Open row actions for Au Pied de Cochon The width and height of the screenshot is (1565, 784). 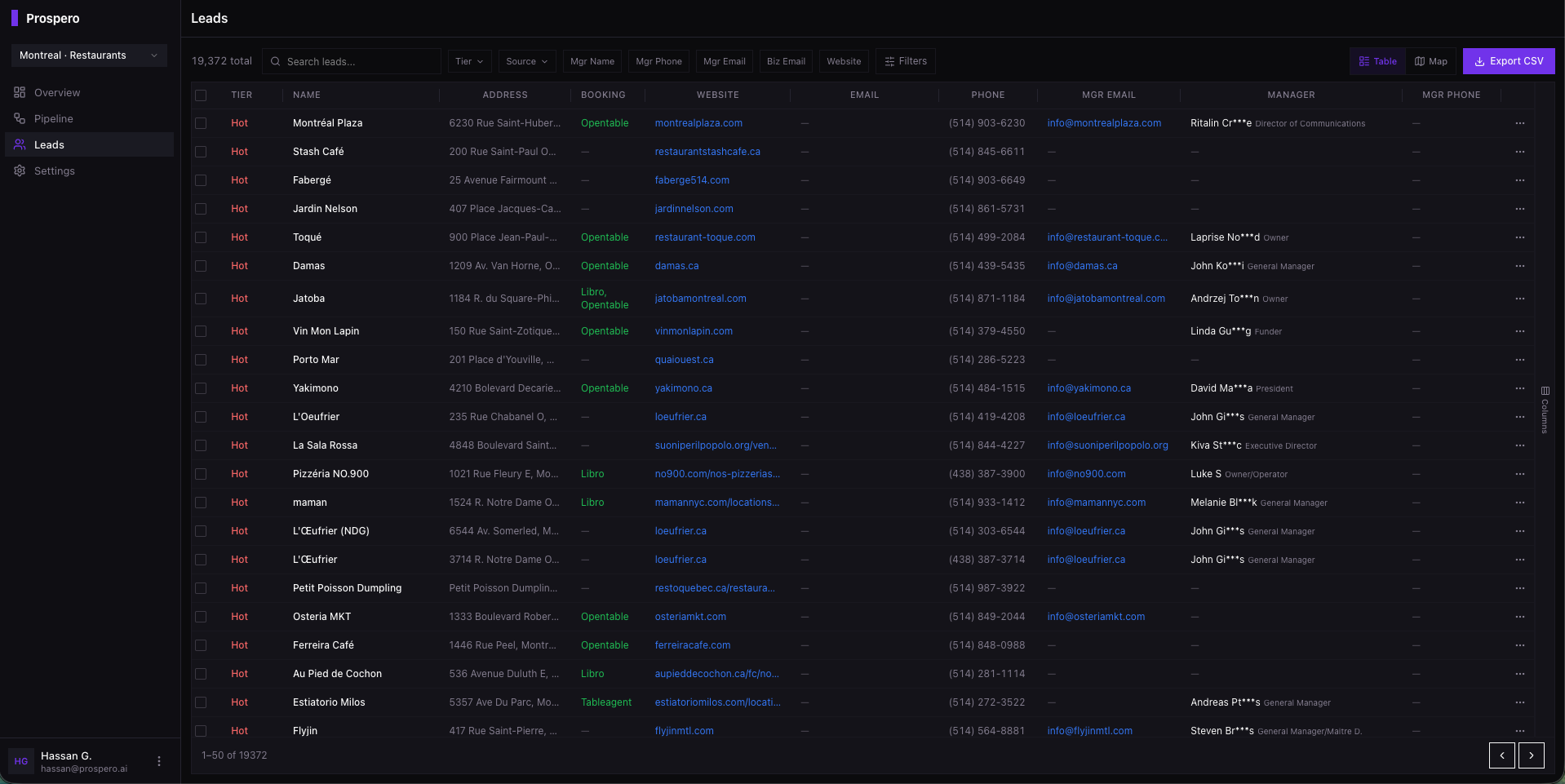tap(1520, 674)
